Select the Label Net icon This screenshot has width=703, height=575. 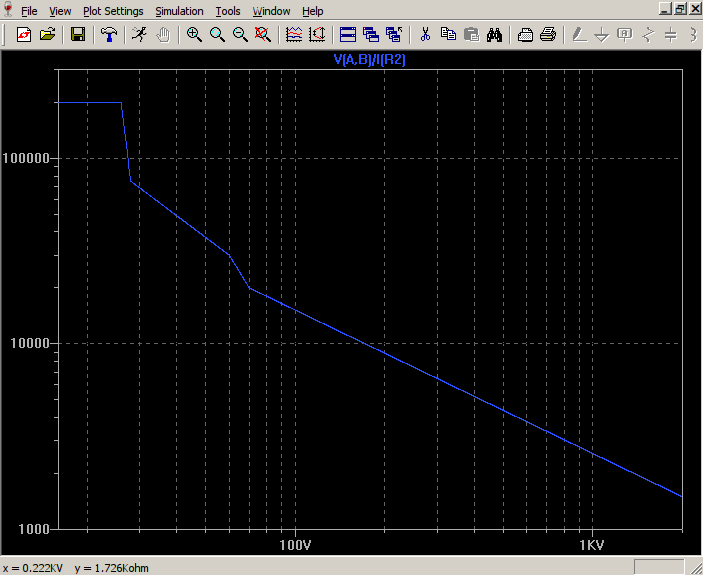coord(625,35)
